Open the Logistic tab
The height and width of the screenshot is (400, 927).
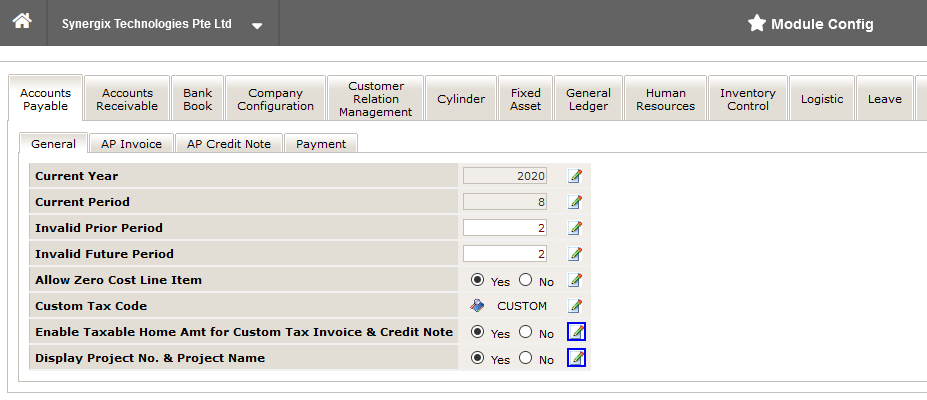tap(822, 99)
